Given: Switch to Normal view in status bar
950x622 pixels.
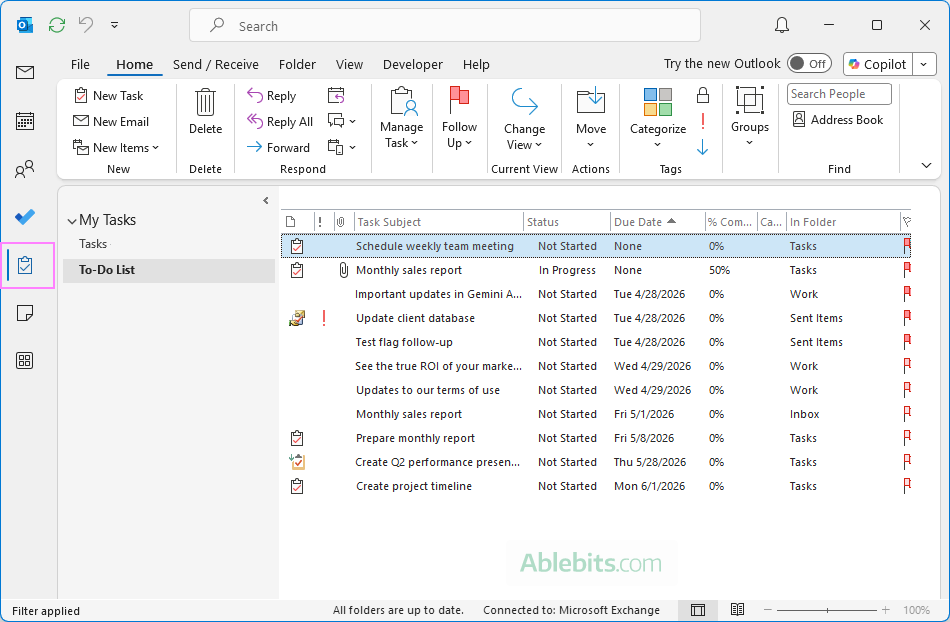Looking at the screenshot, I should point(698,610).
